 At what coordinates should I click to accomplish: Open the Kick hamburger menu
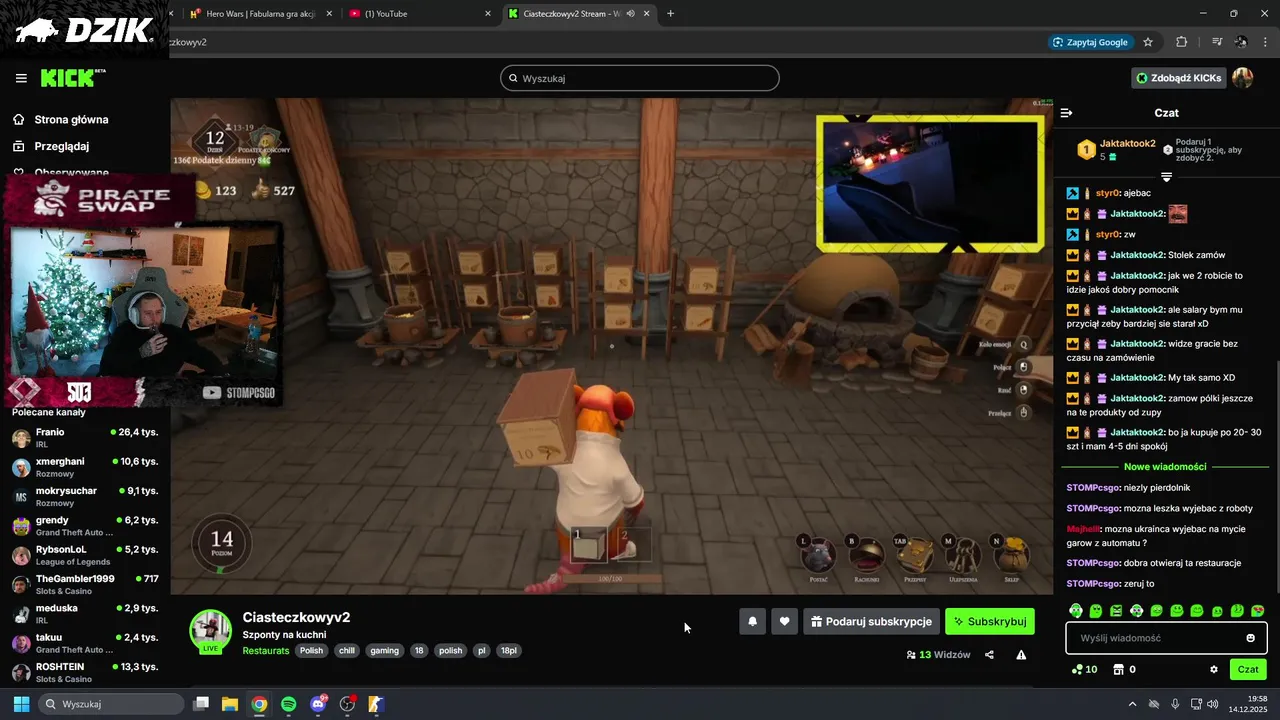(x=21, y=78)
